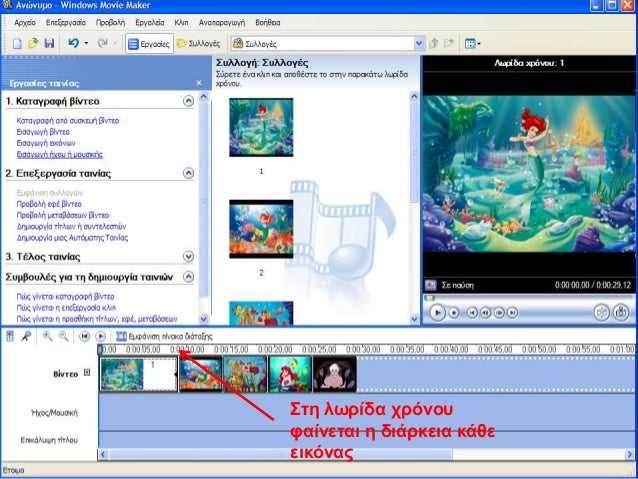Click the Προβολή εφέ βίντεο link
This screenshot has width=638, height=479.
click(x=49, y=204)
